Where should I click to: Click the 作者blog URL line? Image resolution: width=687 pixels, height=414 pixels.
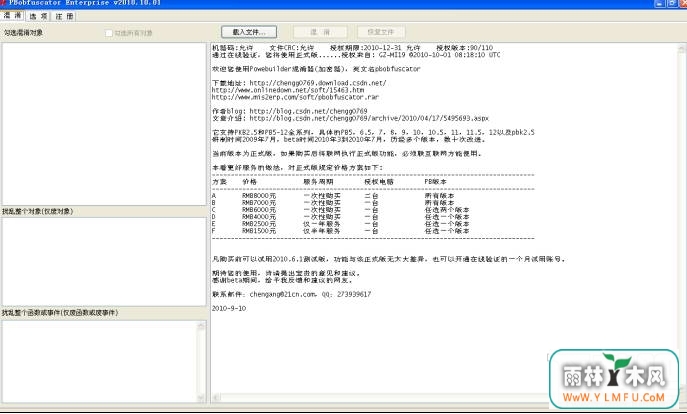tap(290, 111)
